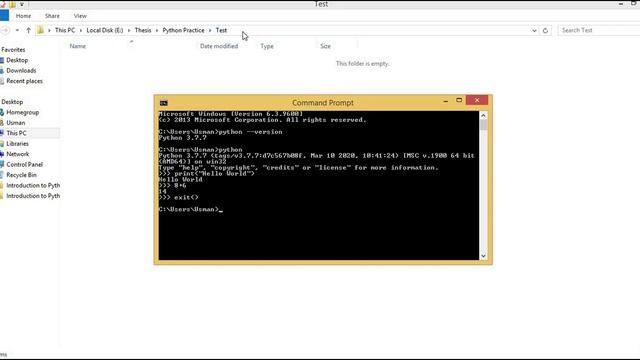Minimize the Test Explorer window

pyautogui.click(x=620, y=4)
